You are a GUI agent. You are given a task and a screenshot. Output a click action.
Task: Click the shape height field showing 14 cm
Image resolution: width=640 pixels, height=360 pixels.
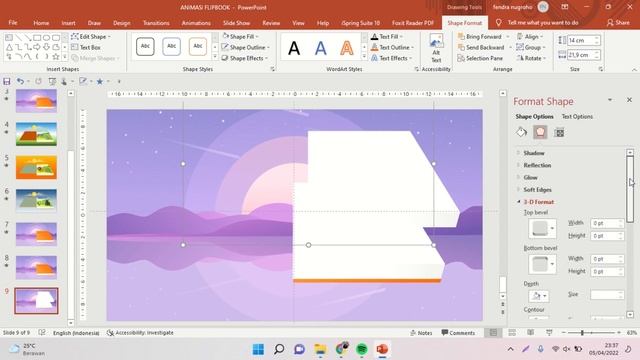584,40
